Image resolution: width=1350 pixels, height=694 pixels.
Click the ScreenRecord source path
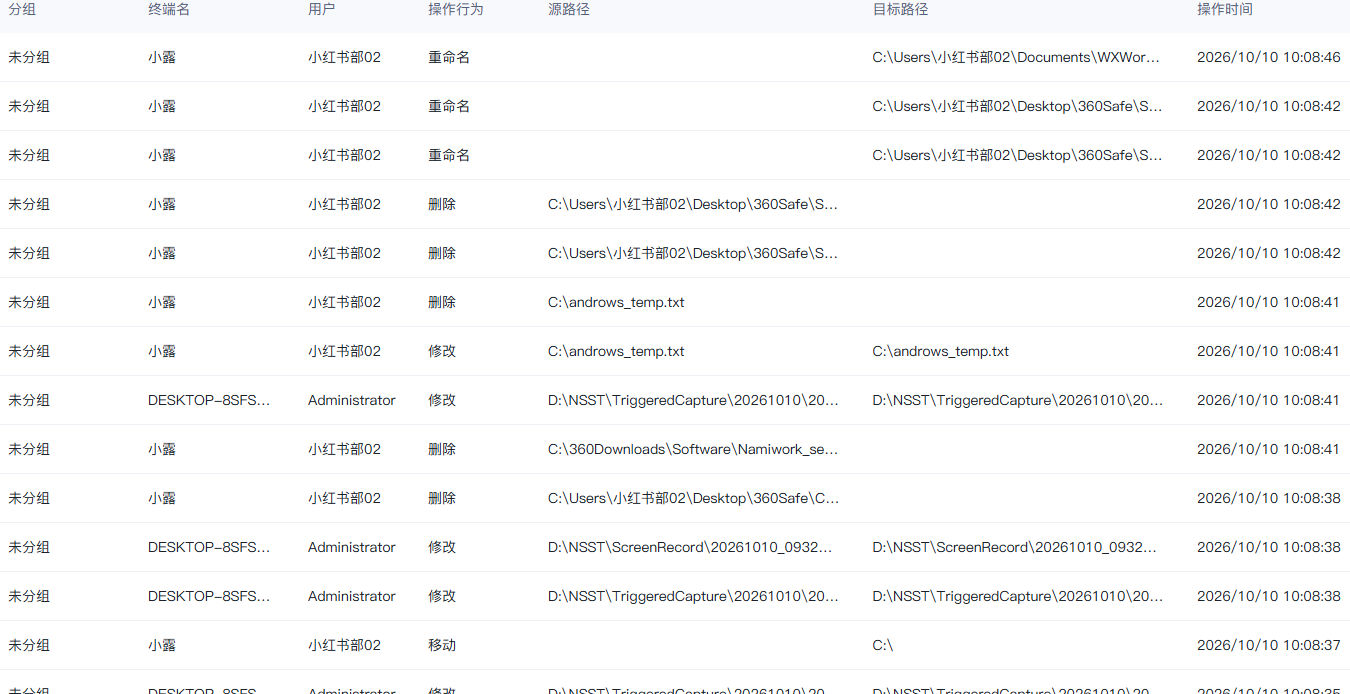click(x=690, y=547)
